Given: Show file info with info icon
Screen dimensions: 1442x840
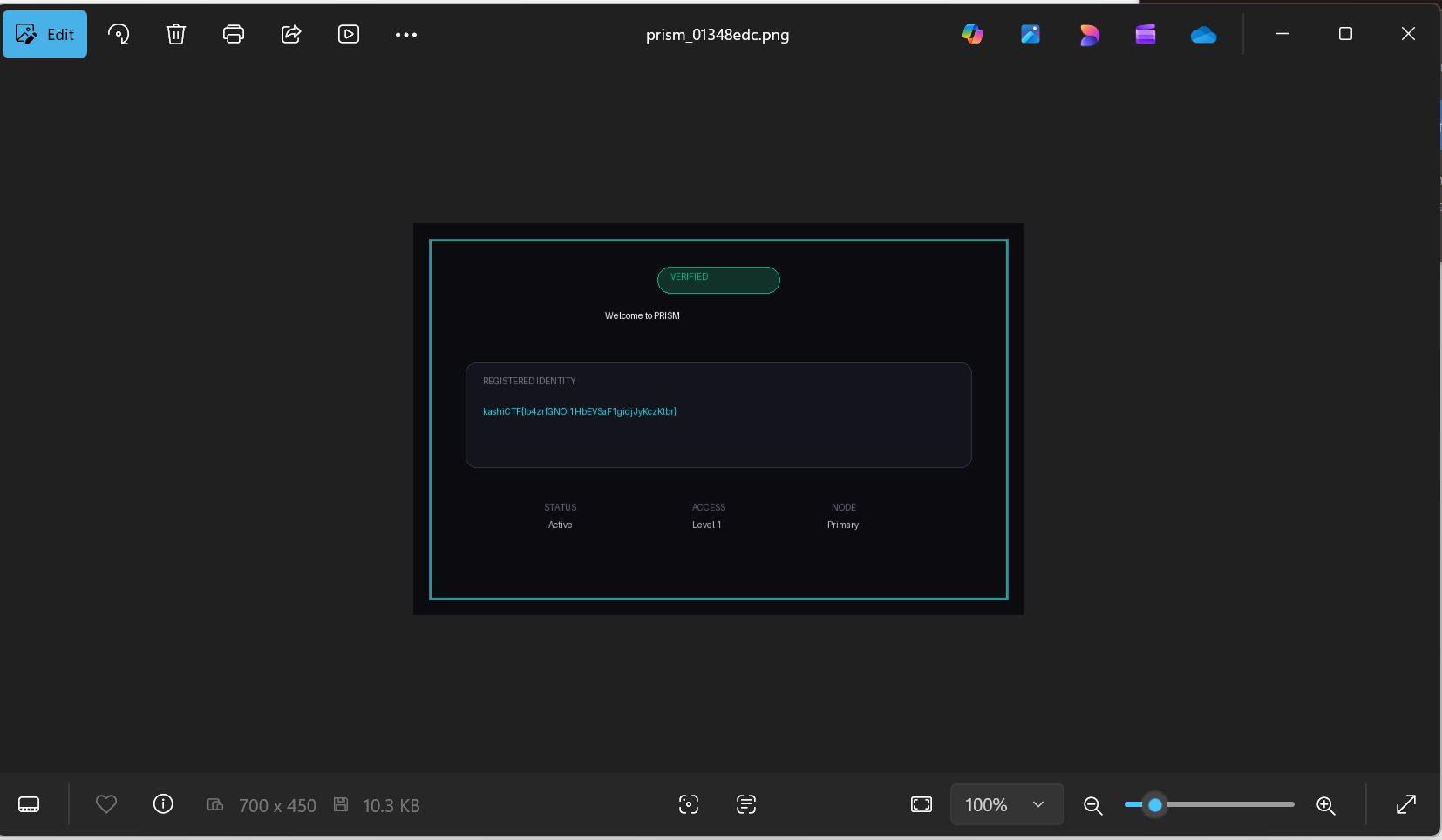Looking at the screenshot, I should pos(163,803).
